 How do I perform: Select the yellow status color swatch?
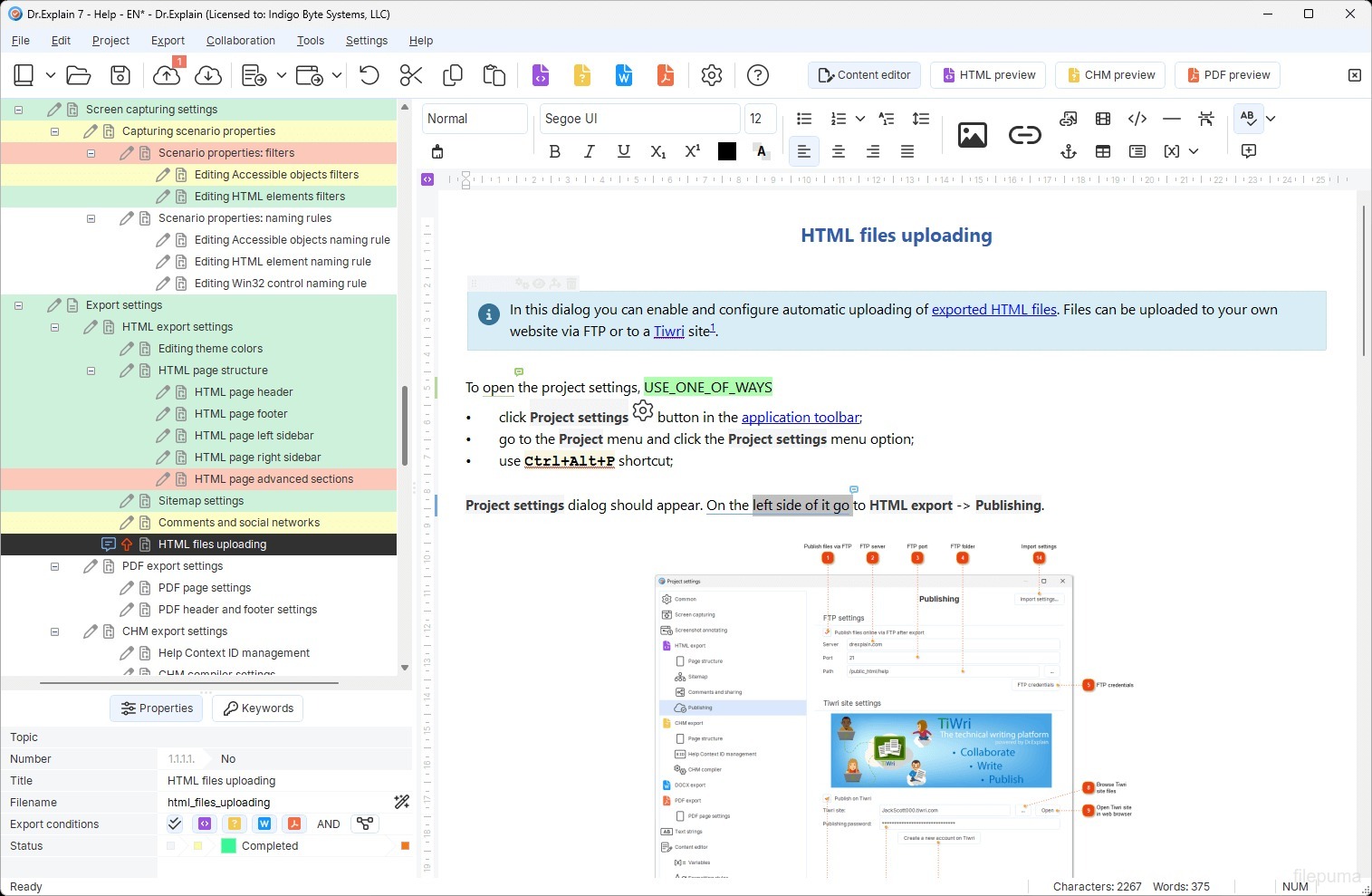(x=197, y=846)
